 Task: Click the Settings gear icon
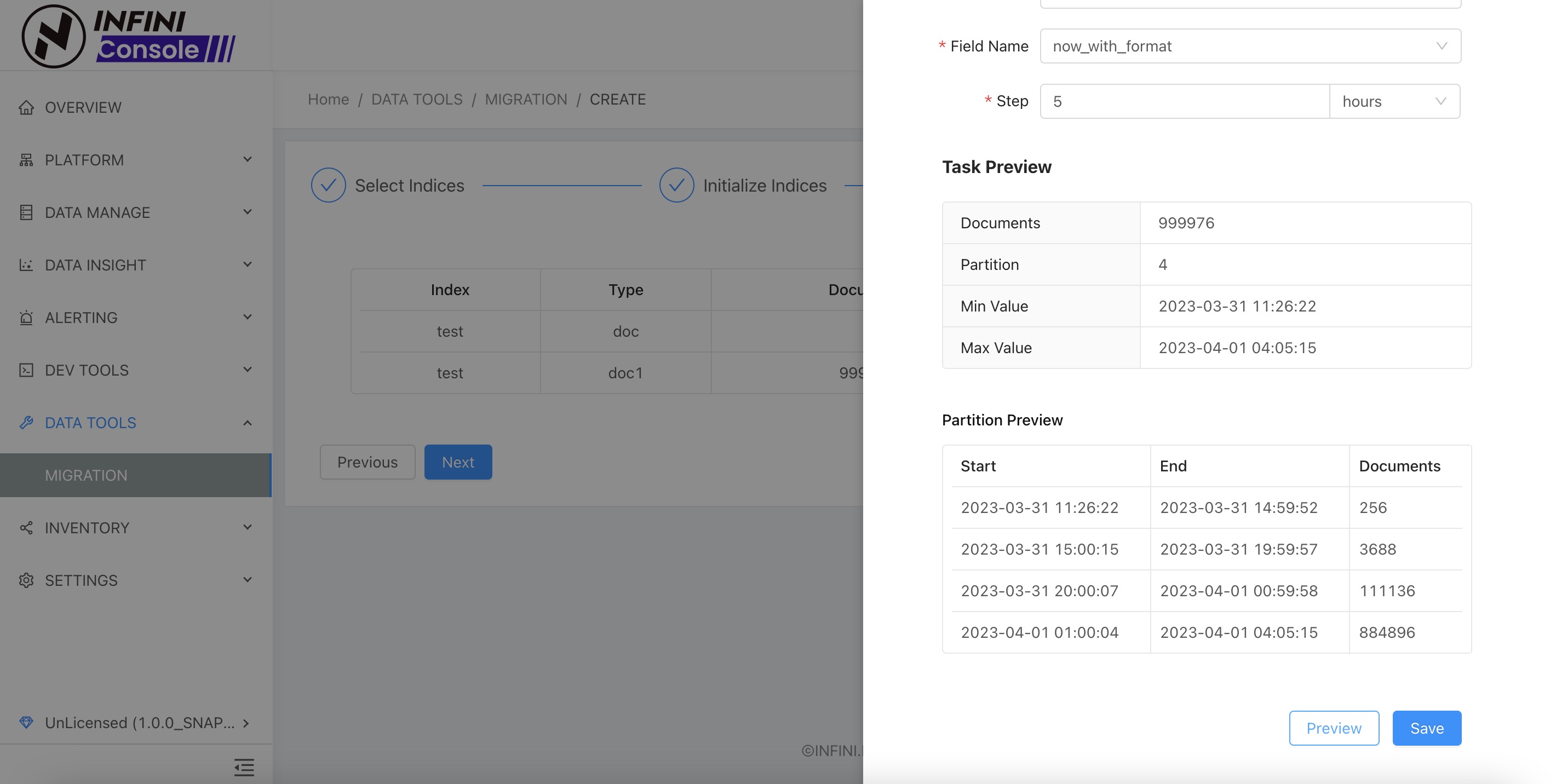click(26, 580)
